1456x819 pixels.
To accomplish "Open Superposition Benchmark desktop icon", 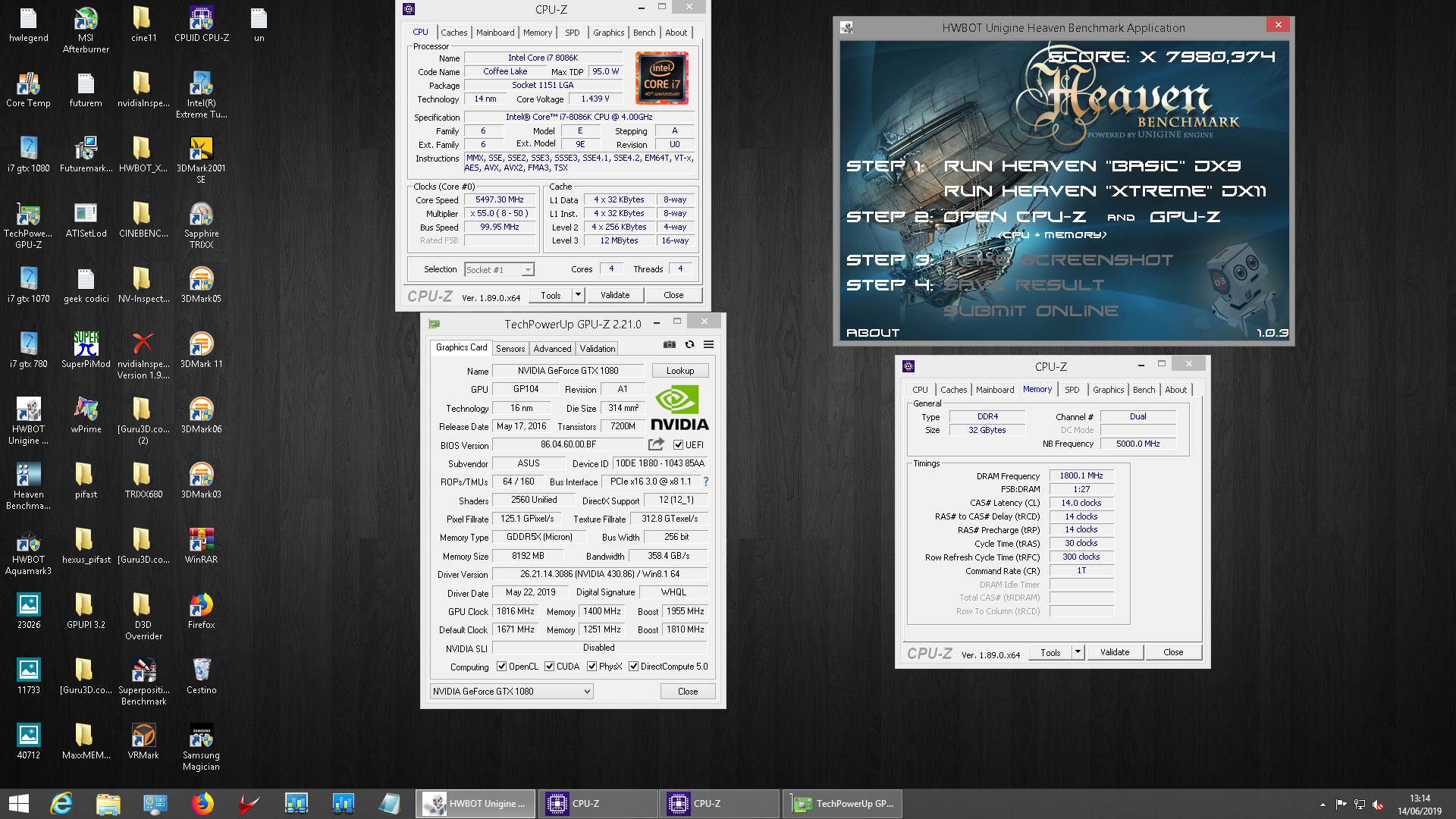I will click(143, 682).
